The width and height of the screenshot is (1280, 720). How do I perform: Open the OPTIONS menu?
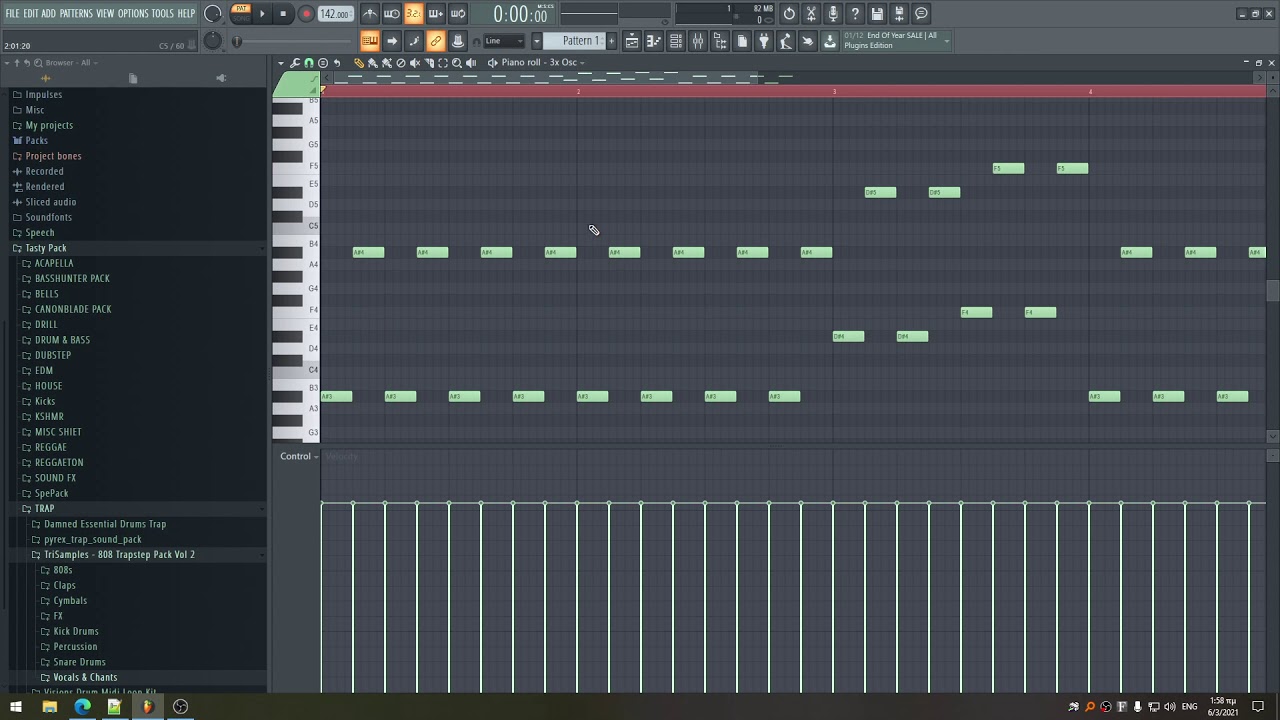coord(133,13)
